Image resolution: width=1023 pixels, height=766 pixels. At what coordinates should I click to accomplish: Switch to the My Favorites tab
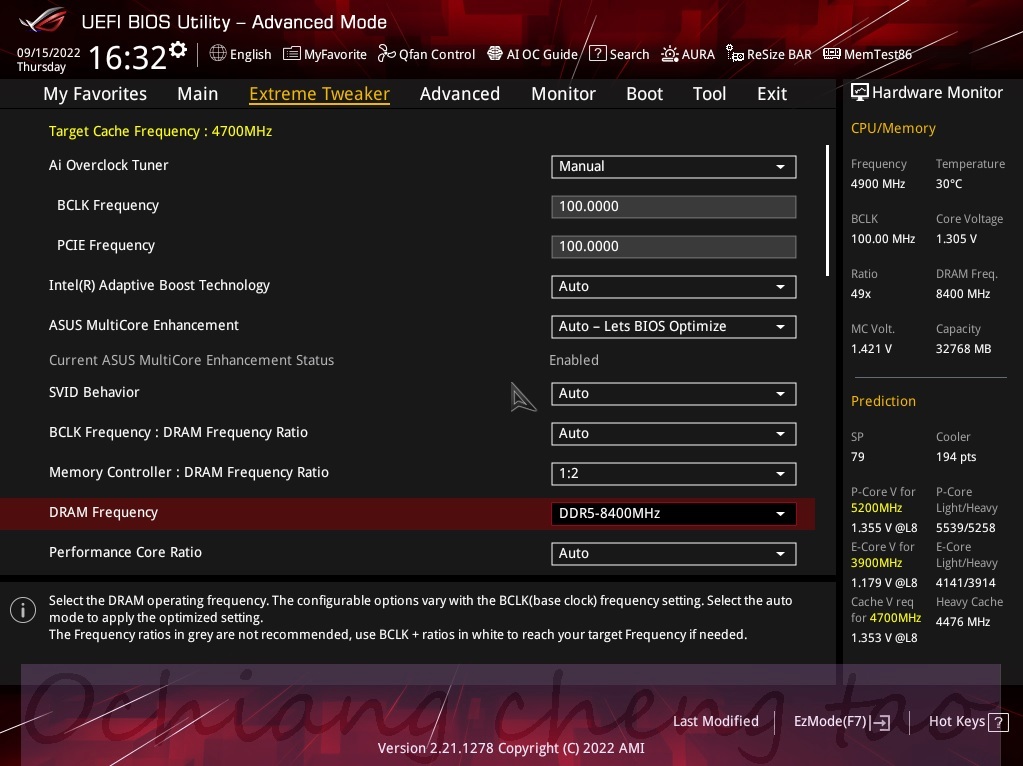point(95,94)
